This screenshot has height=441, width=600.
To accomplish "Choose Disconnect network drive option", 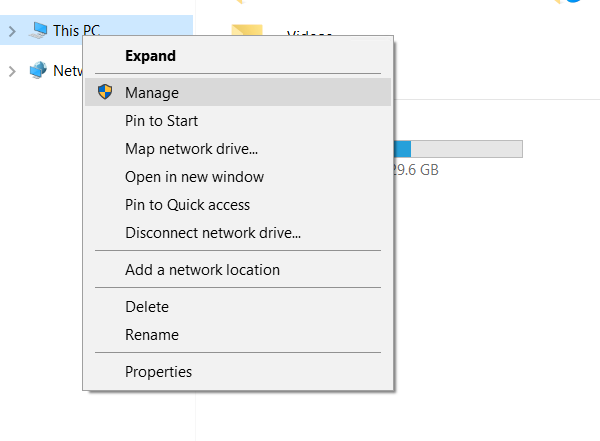I will click(x=212, y=233).
